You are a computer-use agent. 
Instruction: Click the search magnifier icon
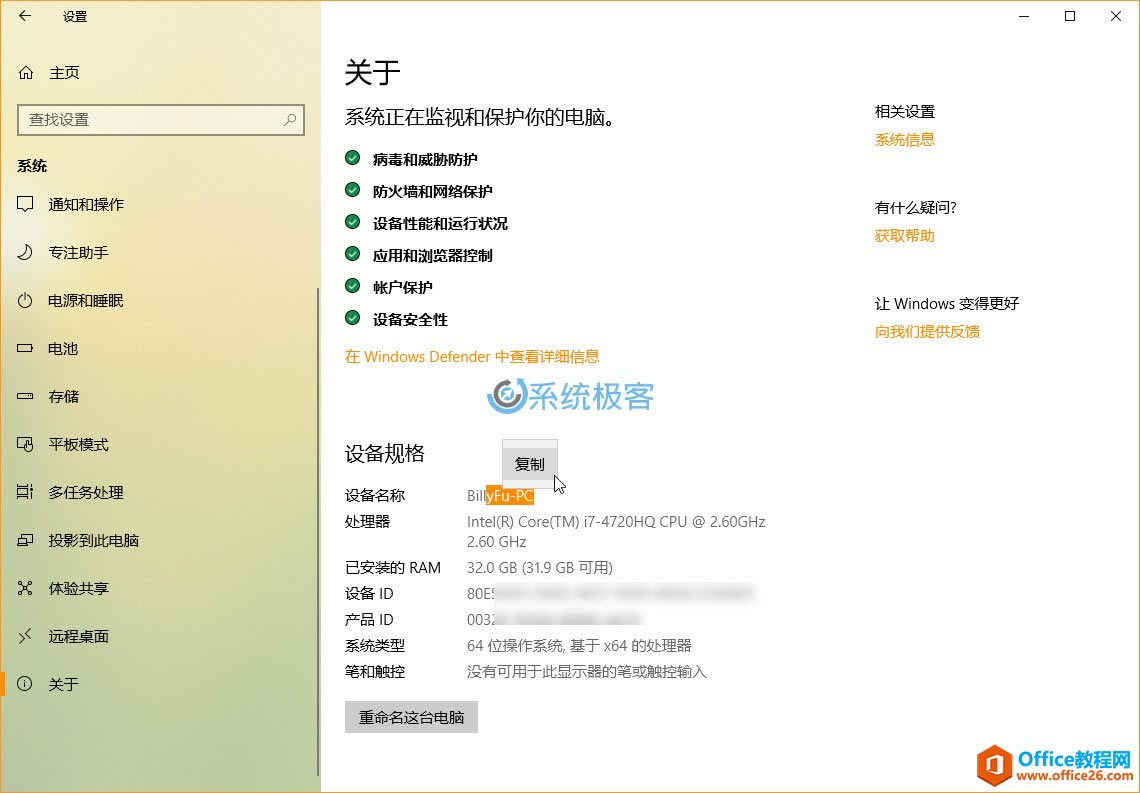tap(290, 119)
